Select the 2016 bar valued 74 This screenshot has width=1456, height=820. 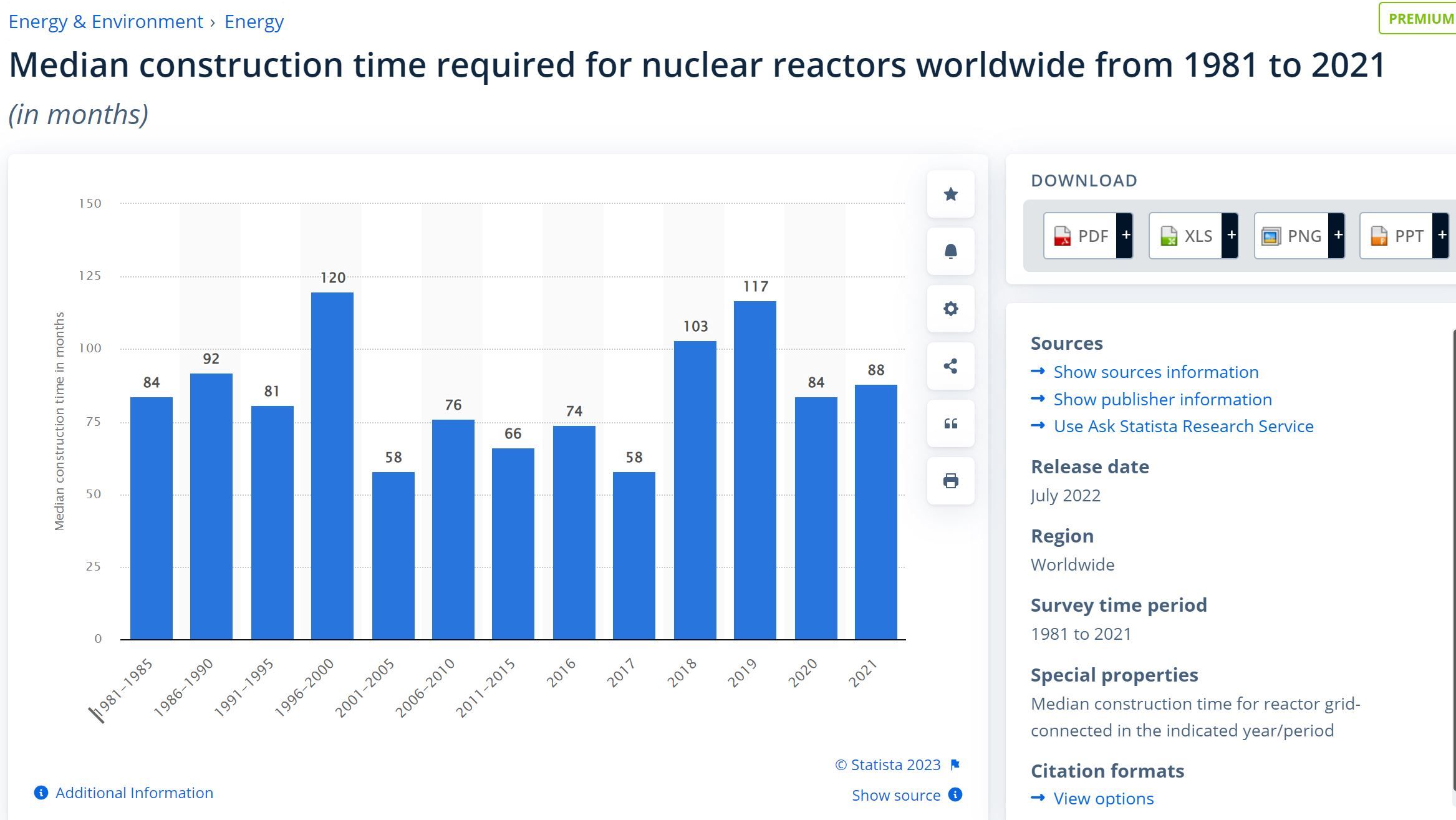coord(574,533)
